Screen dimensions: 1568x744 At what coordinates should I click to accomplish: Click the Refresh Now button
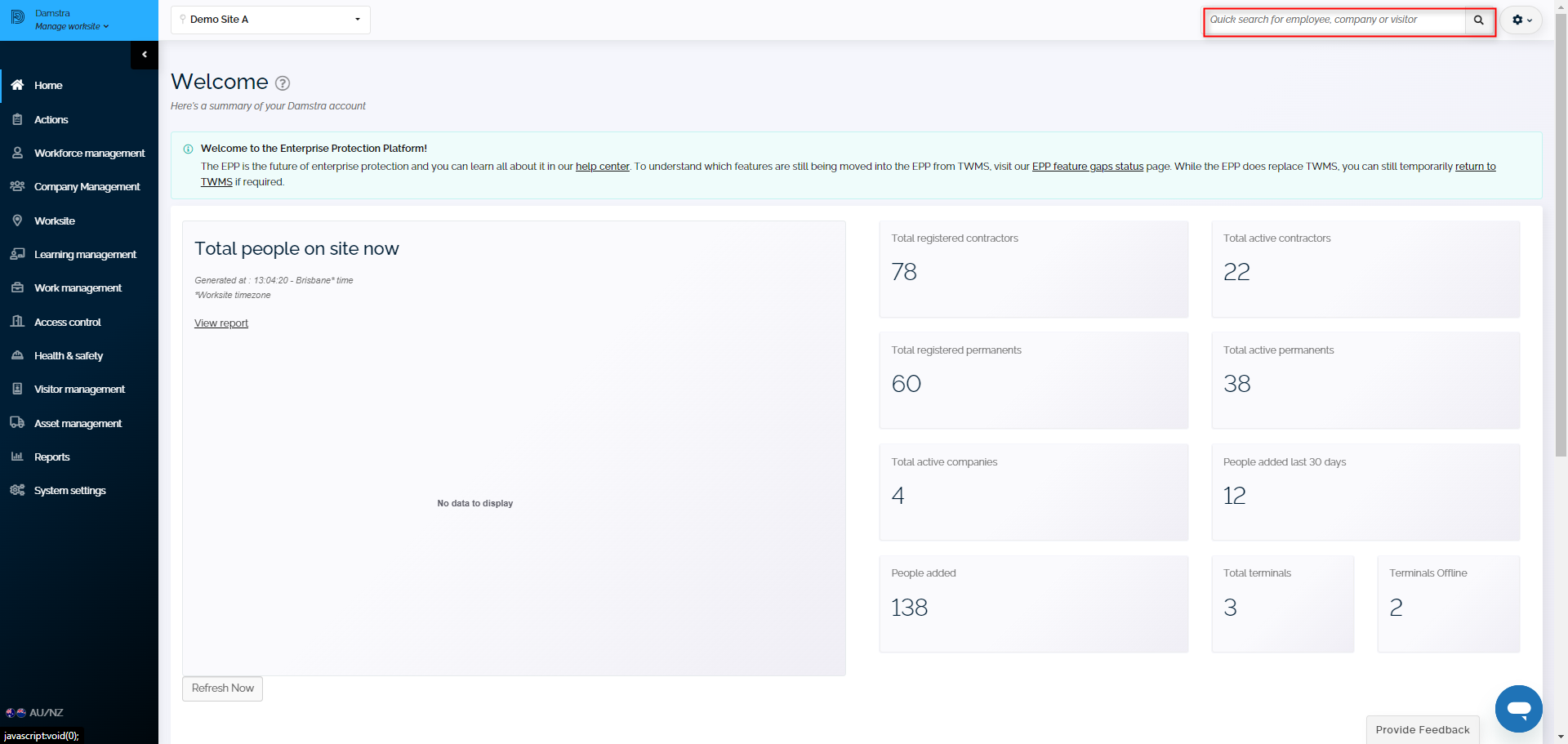tap(222, 688)
